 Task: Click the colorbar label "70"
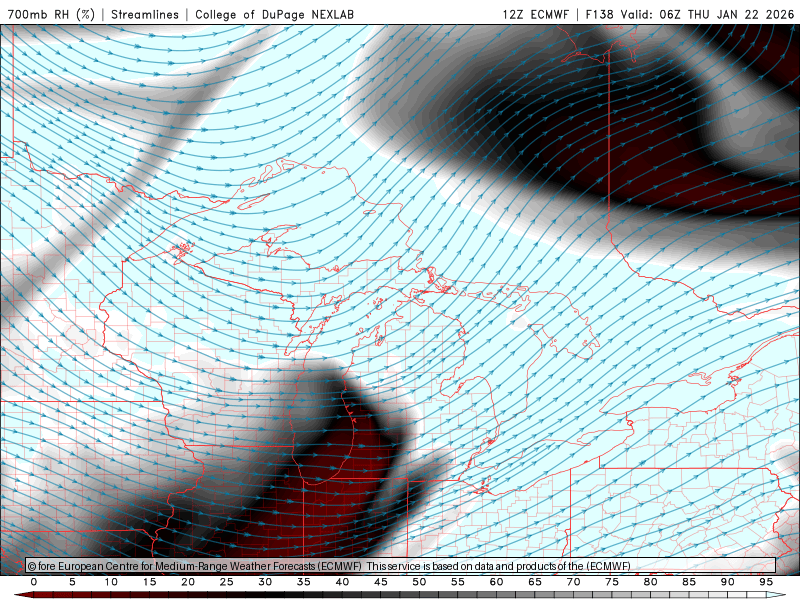[x=573, y=582]
